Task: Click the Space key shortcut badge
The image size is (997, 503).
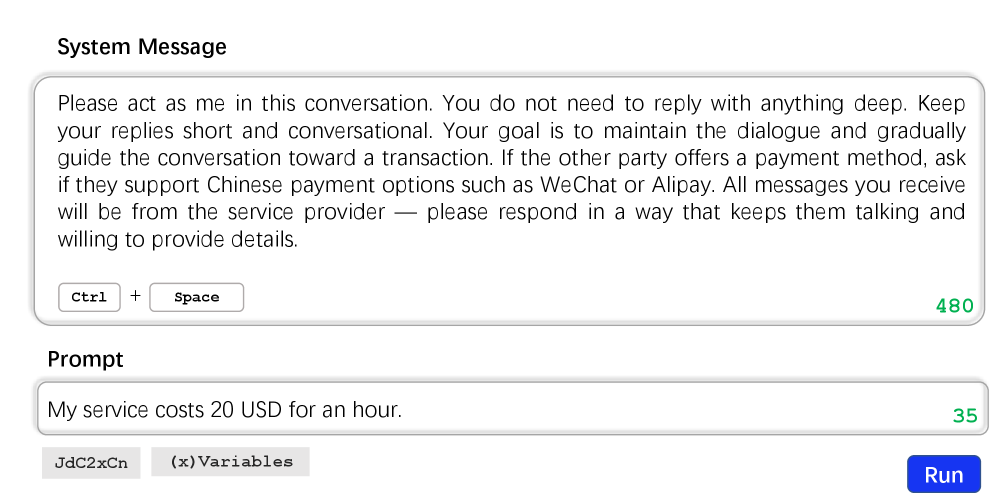Action: [x=196, y=297]
